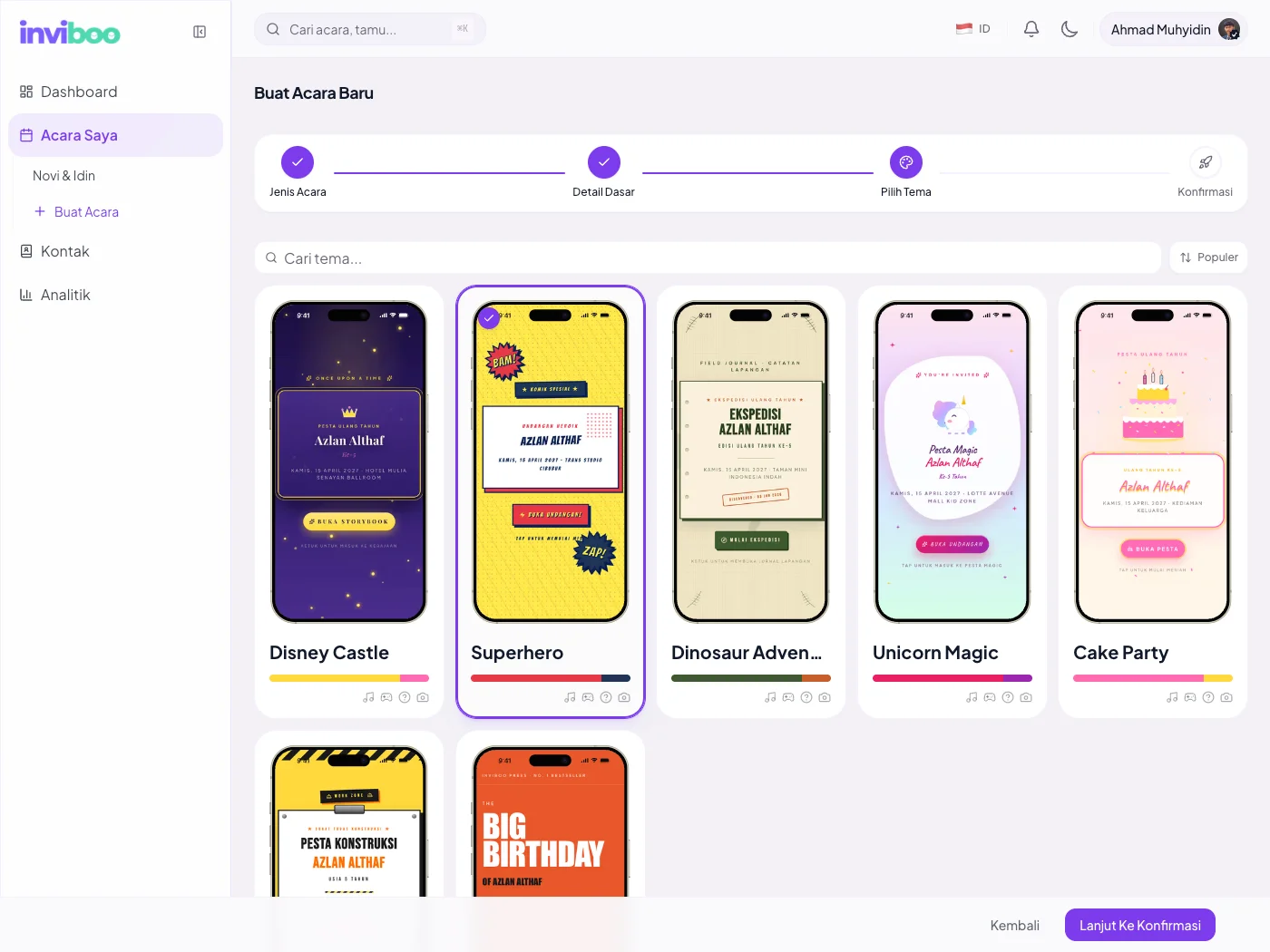Click the Superhero red-navy color bar
Viewport: 1270px width, 952px height.
pyautogui.click(x=551, y=678)
